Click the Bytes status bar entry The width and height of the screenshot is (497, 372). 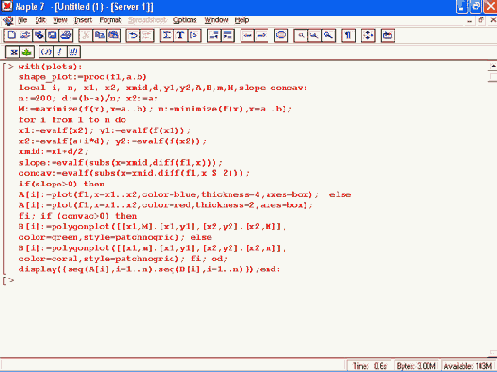416,366
